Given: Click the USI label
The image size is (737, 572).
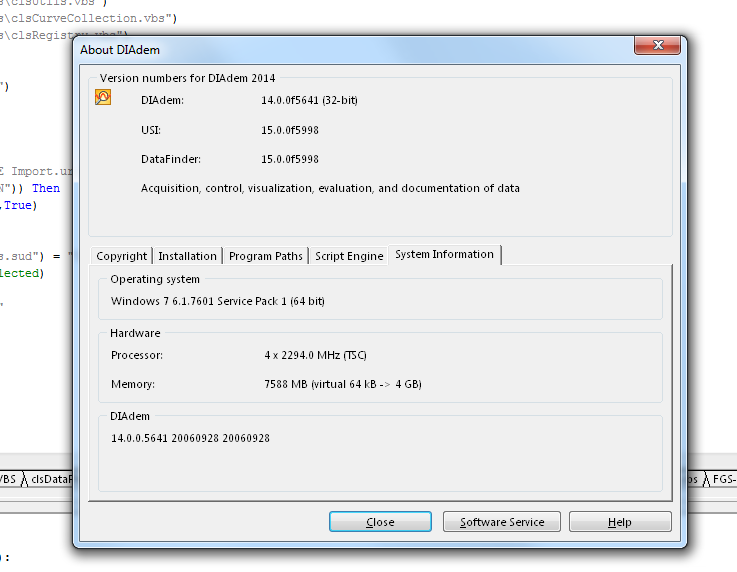Looking at the screenshot, I should point(150,130).
